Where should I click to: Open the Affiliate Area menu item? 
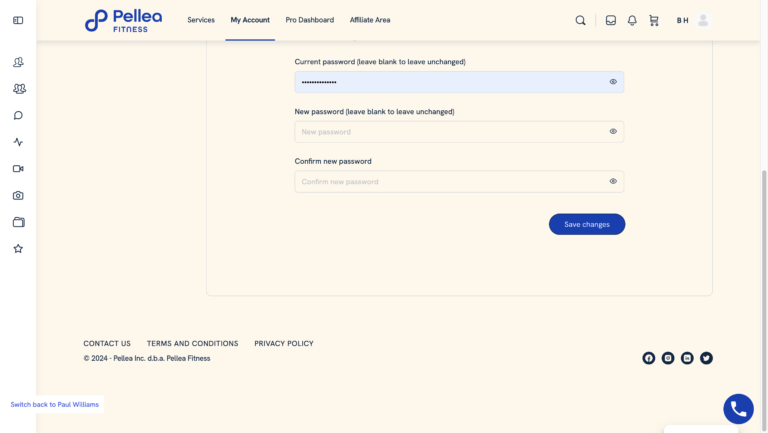pos(370,20)
